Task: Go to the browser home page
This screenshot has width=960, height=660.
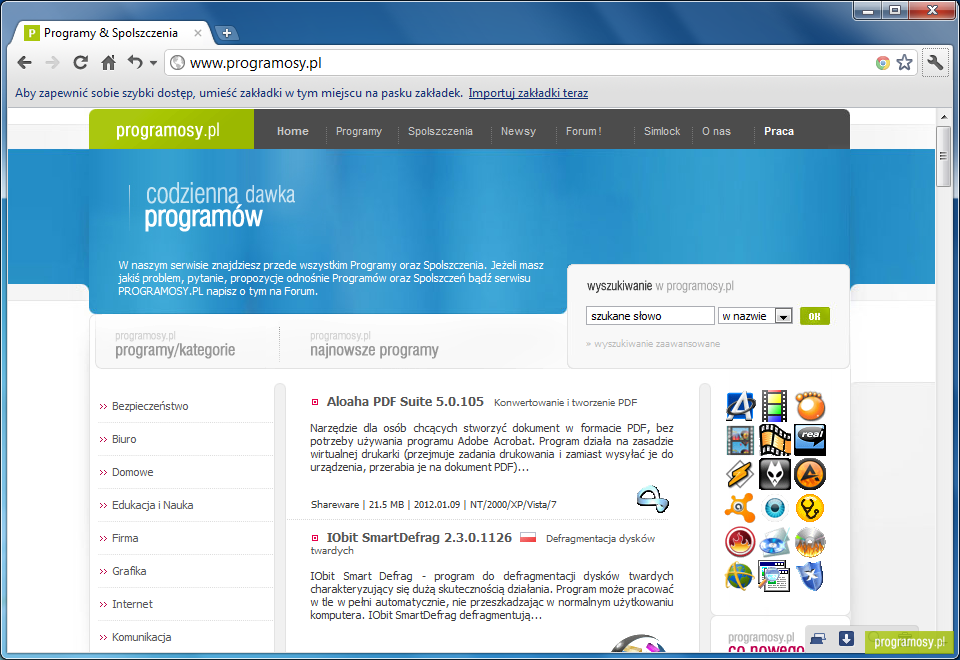Action: 108,62
